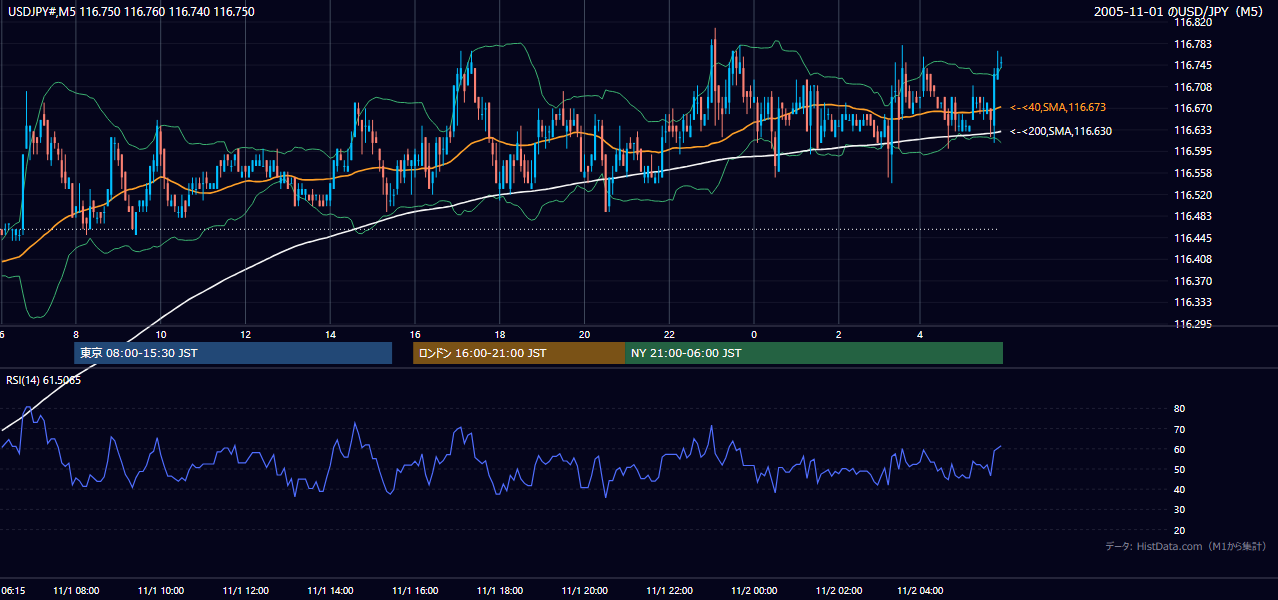Click the 200 SMA 116.630 white label
Viewport: 1278px width, 600px height.
click(1061, 131)
